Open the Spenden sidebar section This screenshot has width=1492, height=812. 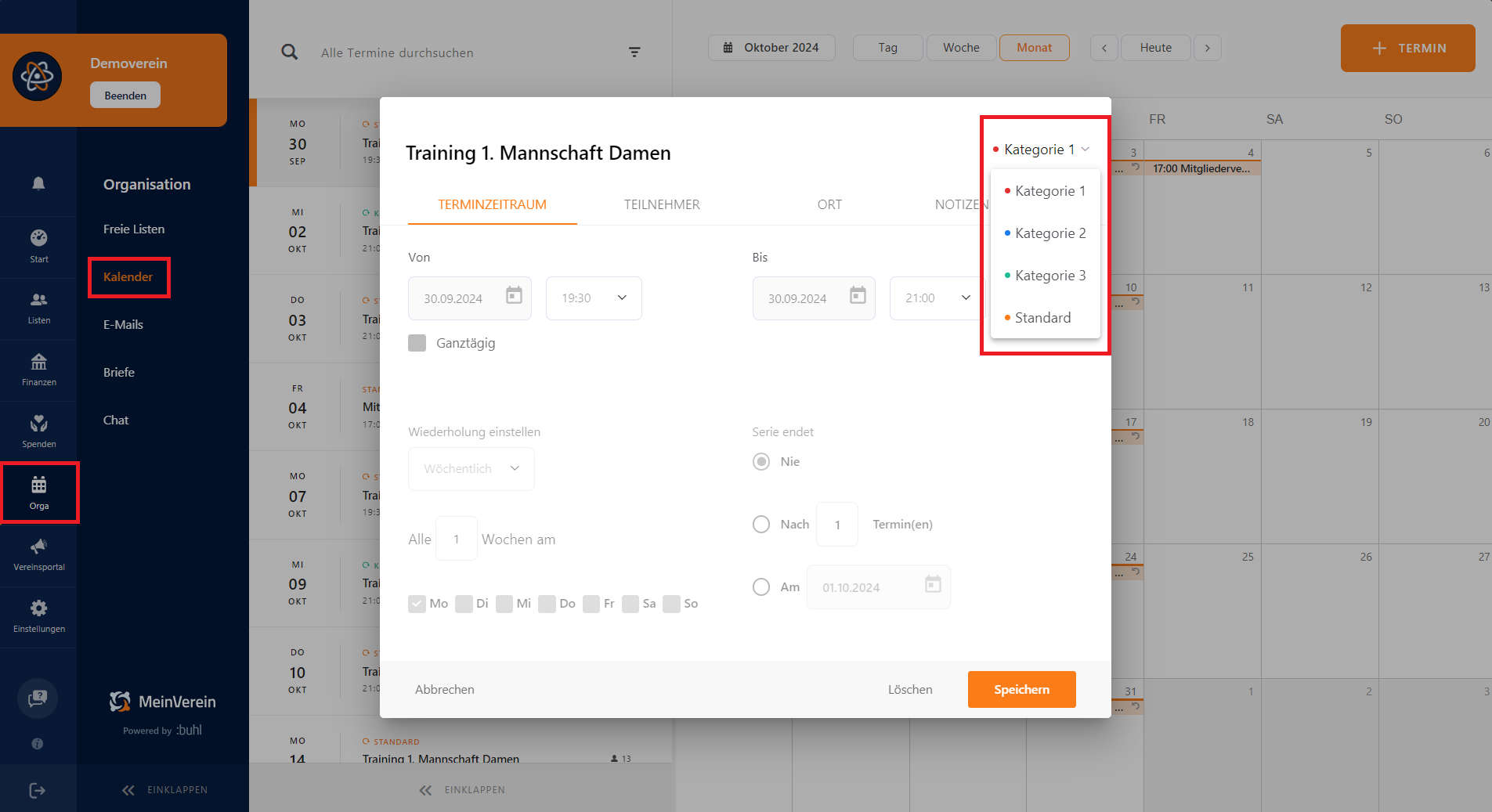click(38, 431)
